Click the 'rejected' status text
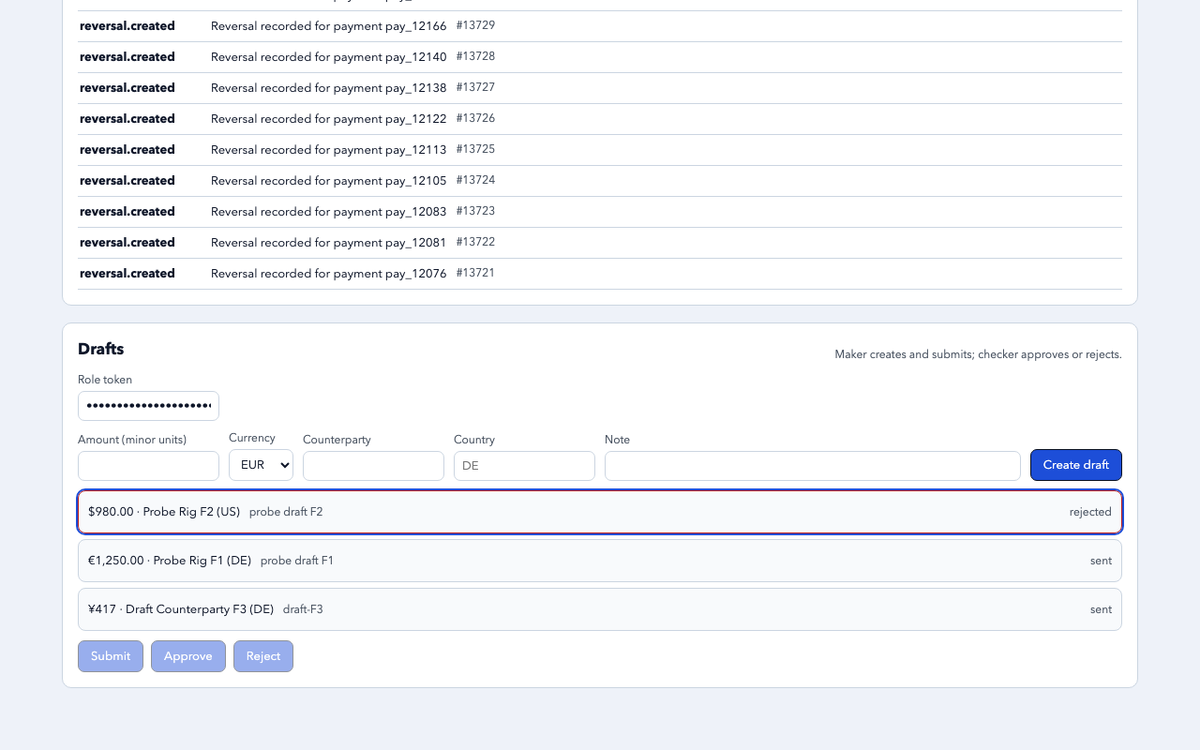The height and width of the screenshot is (750, 1200). (1090, 512)
